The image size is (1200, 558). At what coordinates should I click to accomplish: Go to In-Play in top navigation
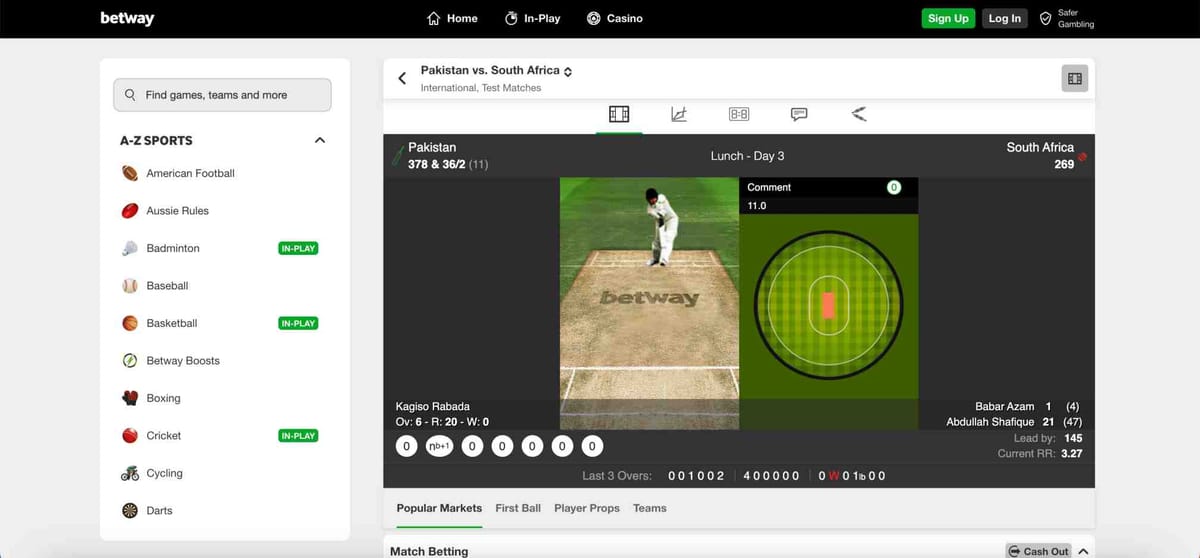[532, 18]
